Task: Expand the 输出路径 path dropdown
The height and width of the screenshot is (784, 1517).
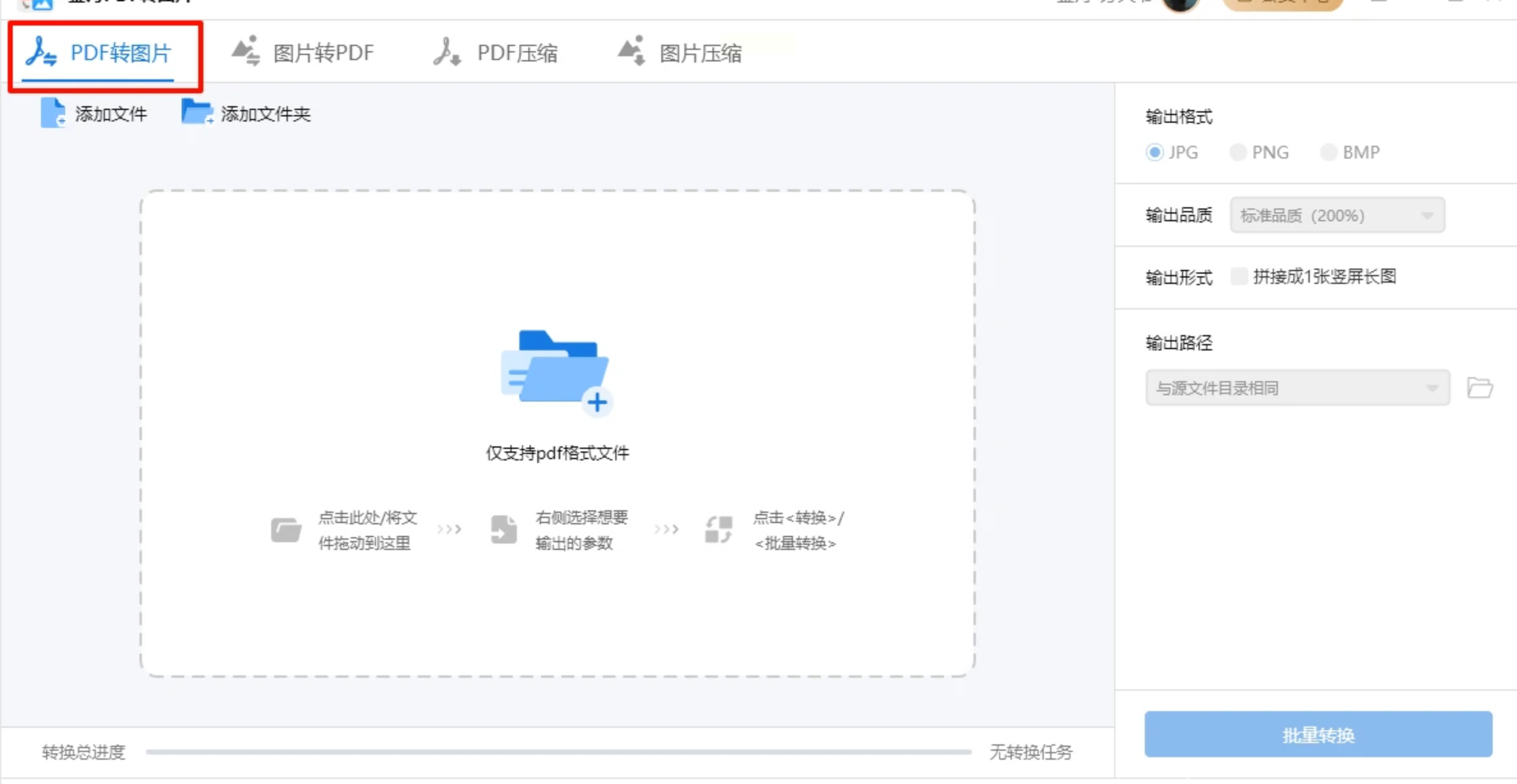Action: click(x=1297, y=388)
